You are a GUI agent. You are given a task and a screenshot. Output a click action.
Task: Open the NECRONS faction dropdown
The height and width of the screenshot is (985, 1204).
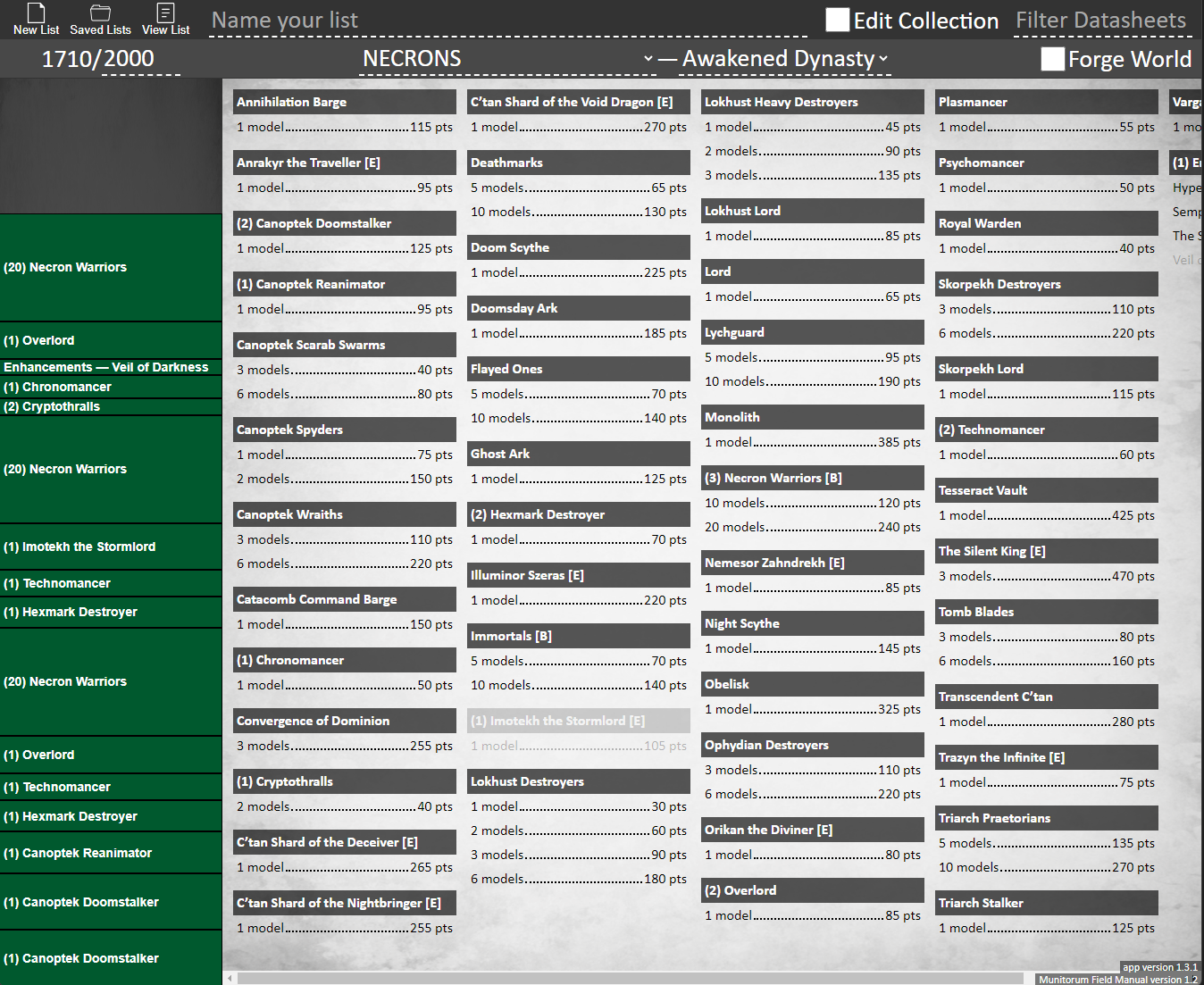(x=508, y=59)
